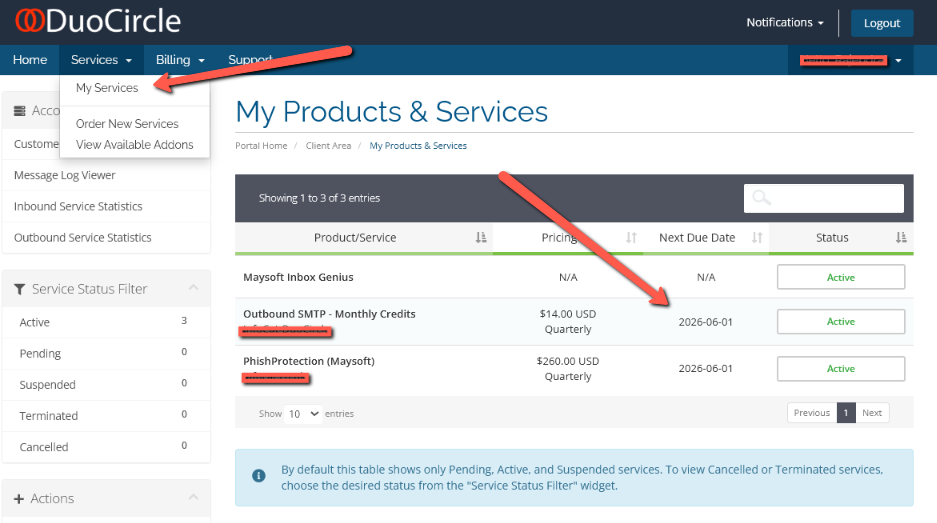Filter services by Suspended status
The image size is (937, 523).
(x=106, y=384)
